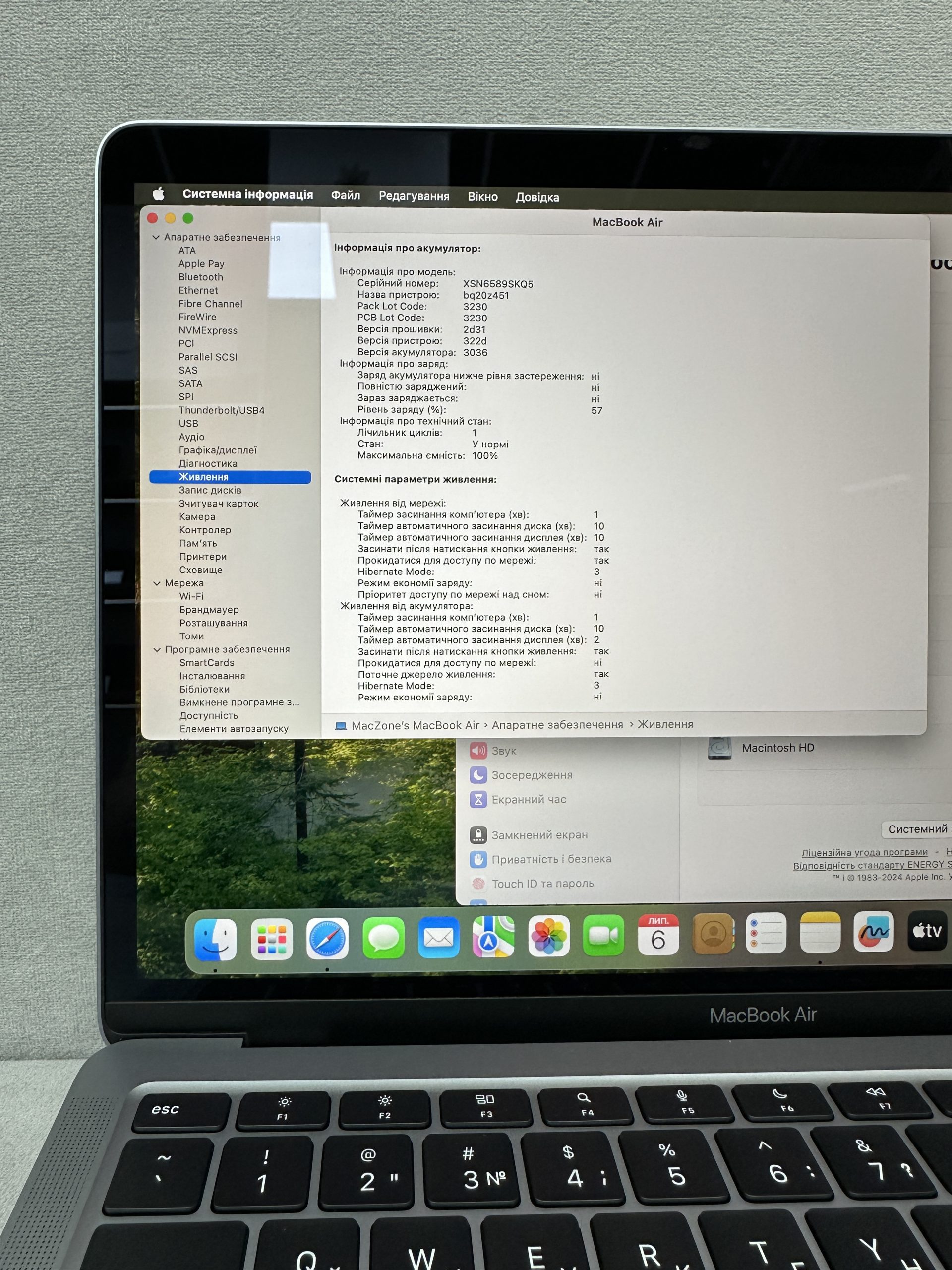Click Замкнений екран lock icon
Image resolution: width=952 pixels, height=1270 pixels.
478,835
